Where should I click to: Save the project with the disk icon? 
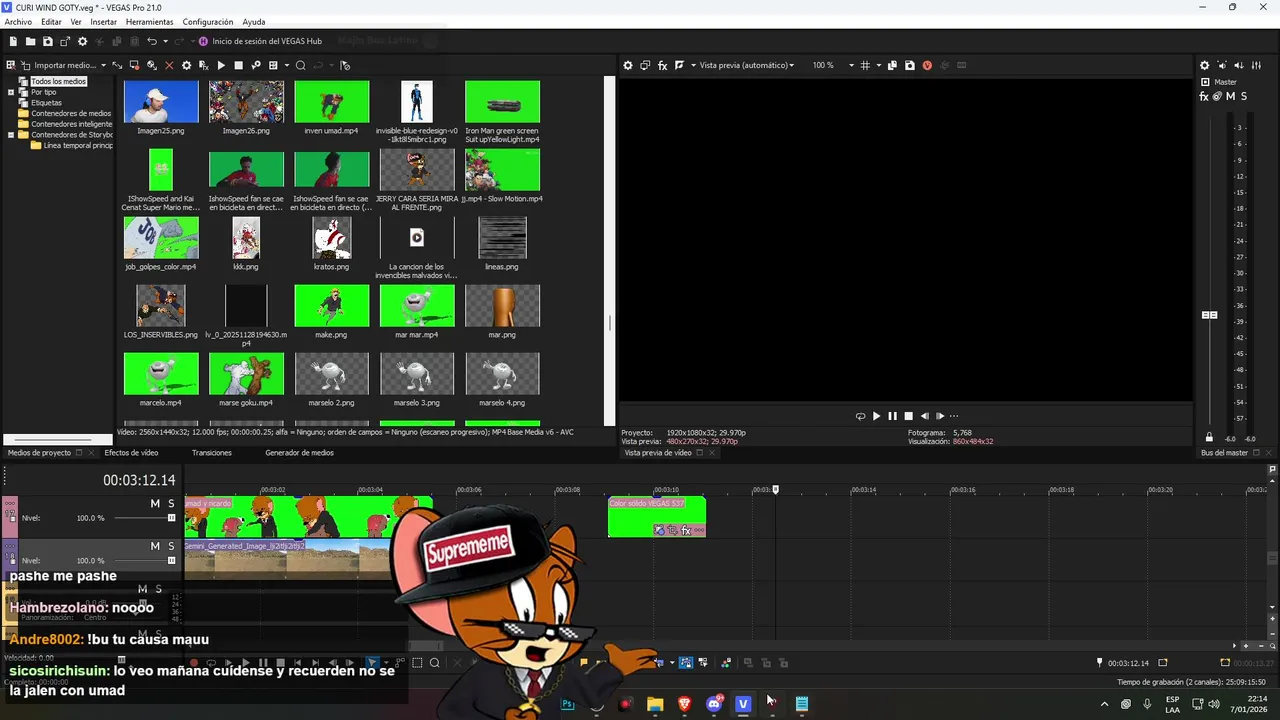[x=47, y=42]
